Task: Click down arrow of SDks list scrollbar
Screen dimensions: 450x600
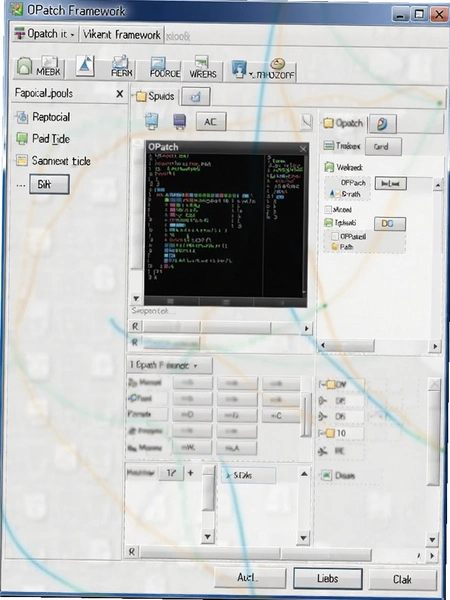Action: (x=303, y=538)
